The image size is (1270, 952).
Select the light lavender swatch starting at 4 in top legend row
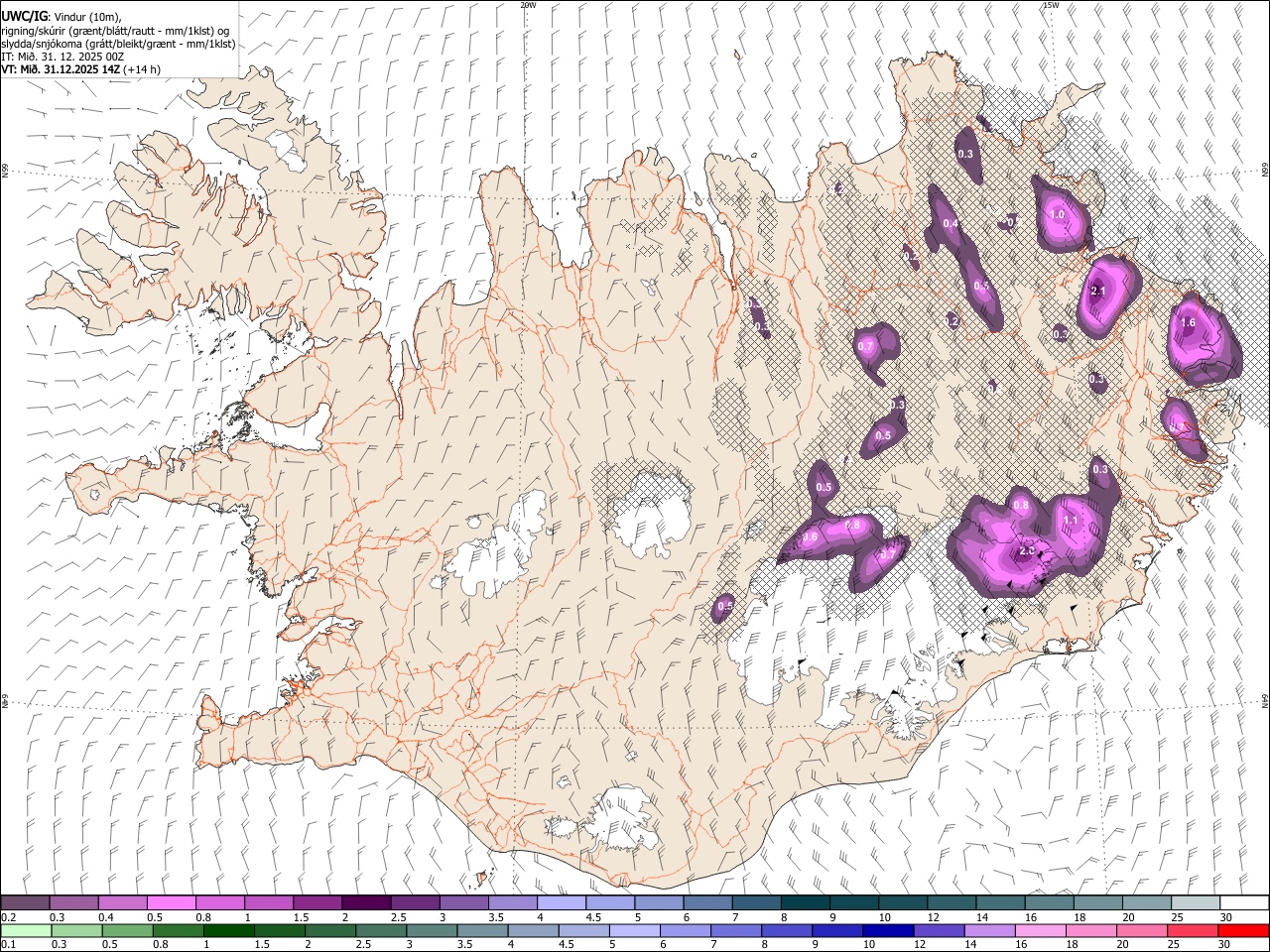(x=563, y=903)
